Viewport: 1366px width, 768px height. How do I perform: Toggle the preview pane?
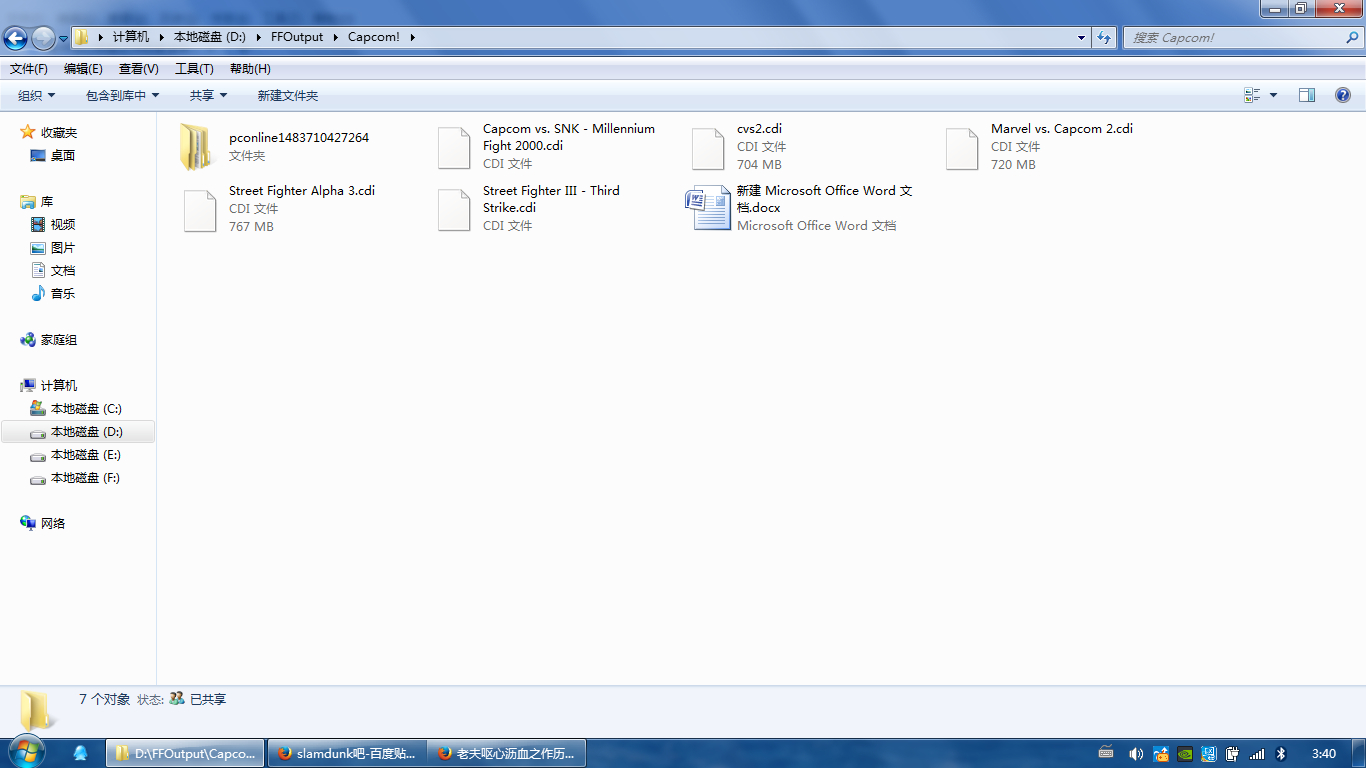coord(1307,95)
